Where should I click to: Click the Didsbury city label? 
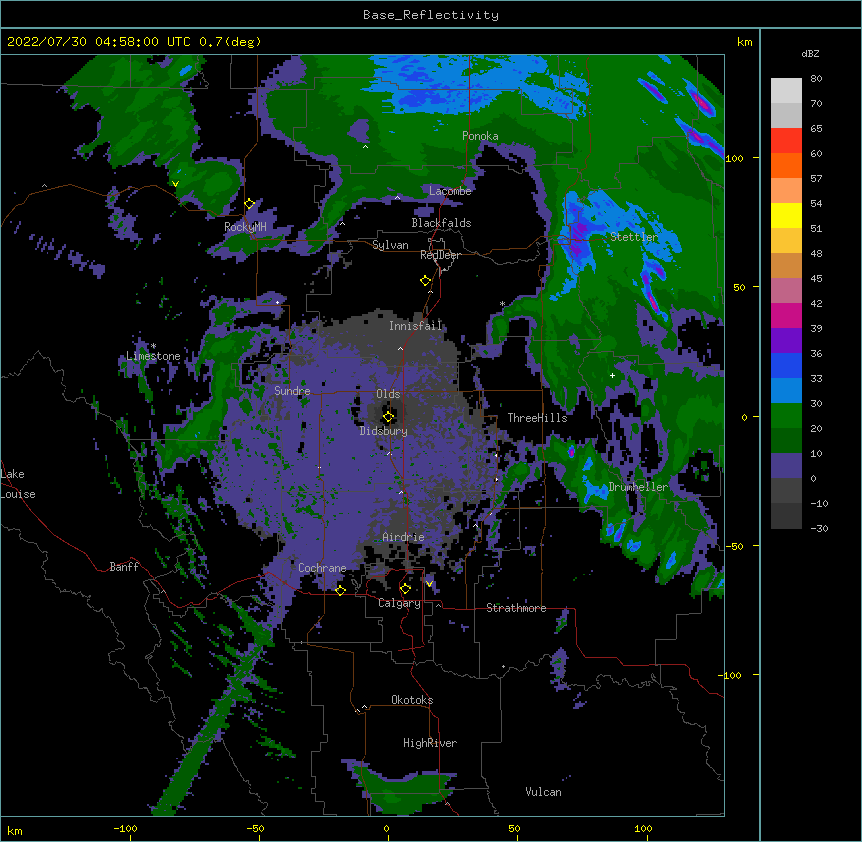click(x=383, y=431)
